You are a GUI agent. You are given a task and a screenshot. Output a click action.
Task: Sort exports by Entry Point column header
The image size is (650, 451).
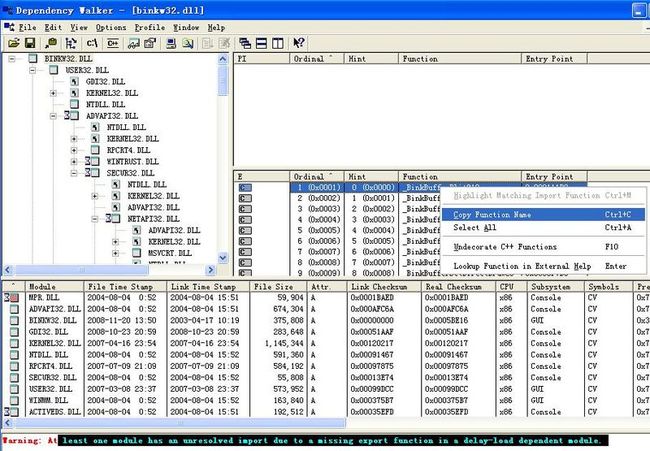click(x=554, y=177)
